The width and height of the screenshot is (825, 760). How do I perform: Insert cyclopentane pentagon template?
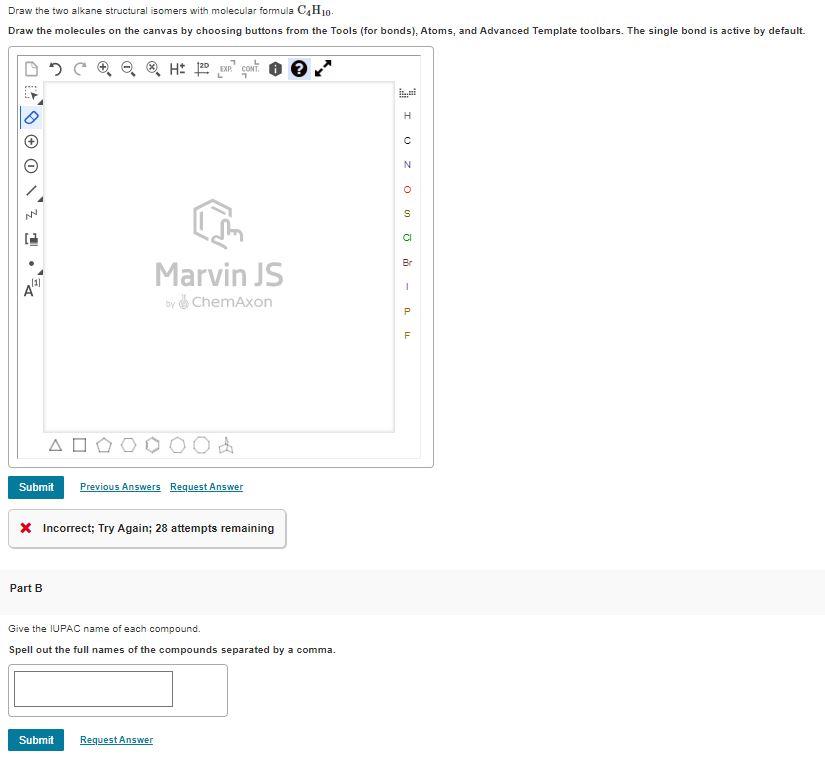point(104,445)
